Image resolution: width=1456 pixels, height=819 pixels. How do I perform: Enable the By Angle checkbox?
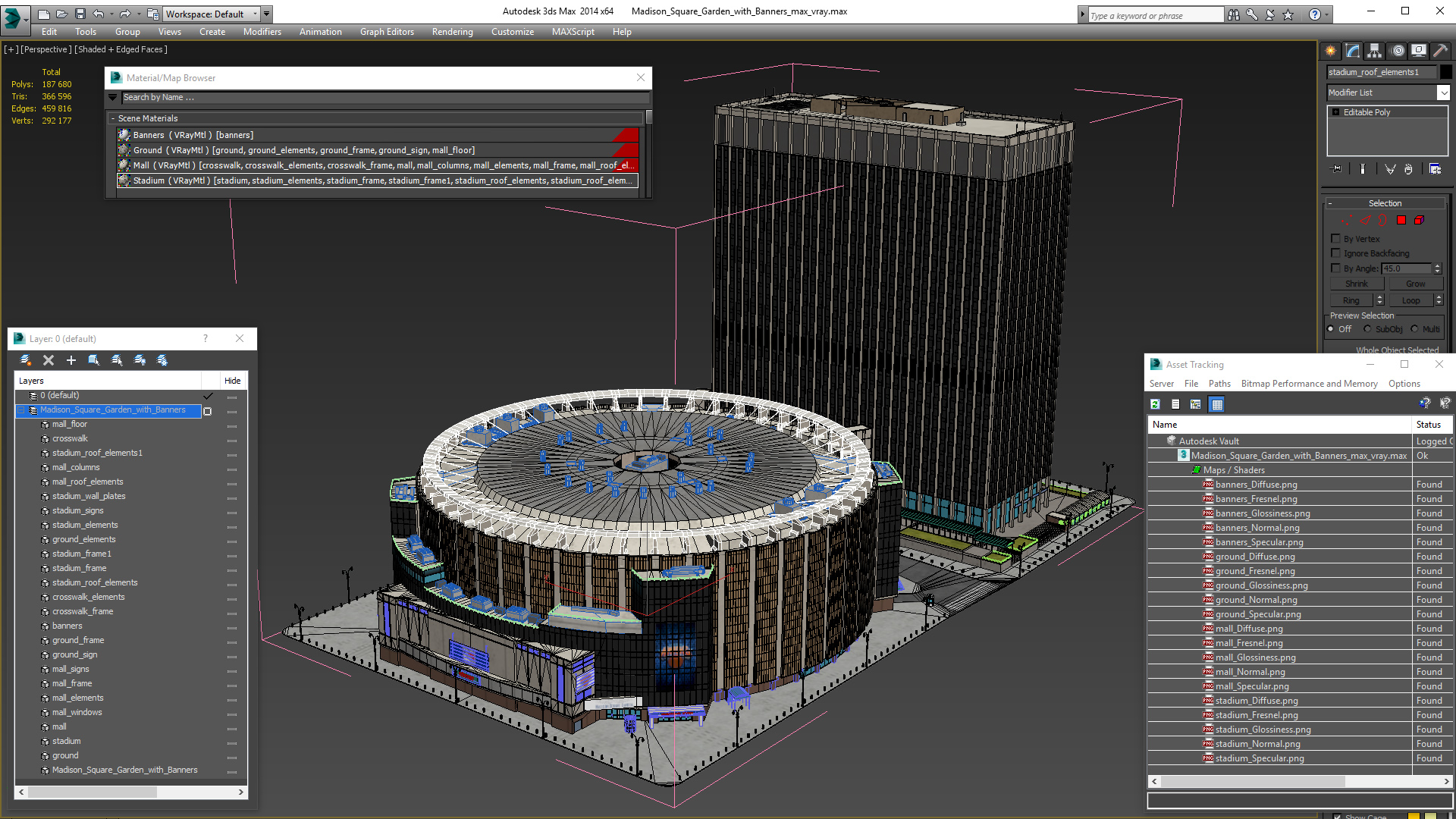pos(1335,268)
